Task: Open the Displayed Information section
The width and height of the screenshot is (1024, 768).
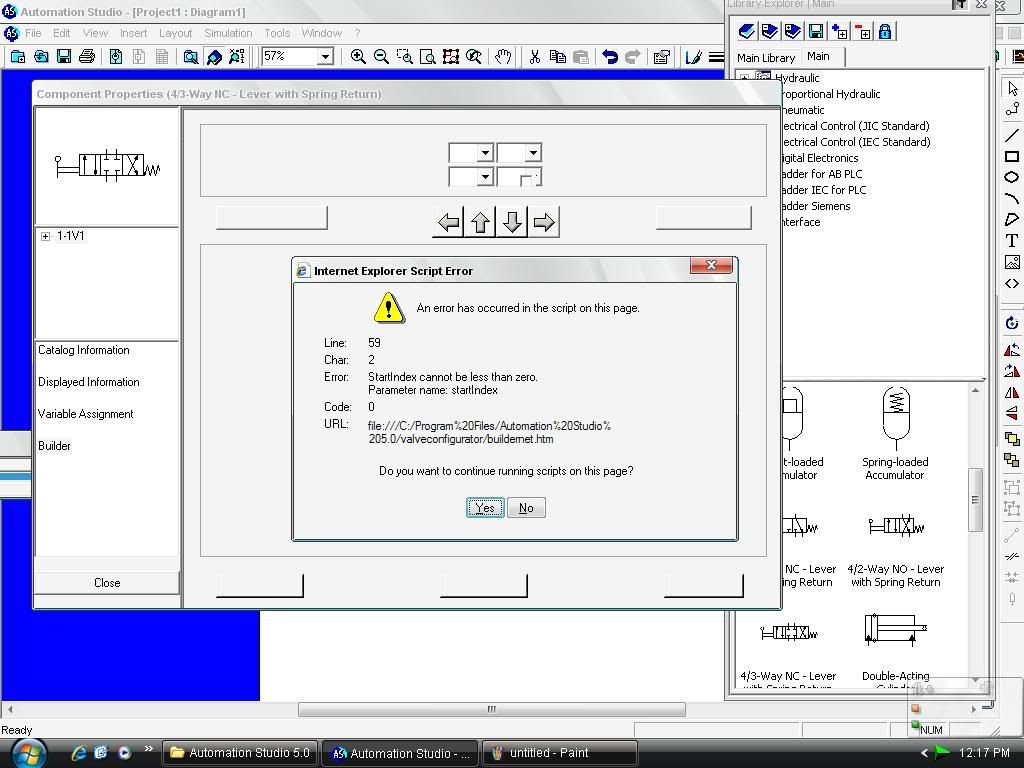Action: [x=89, y=382]
